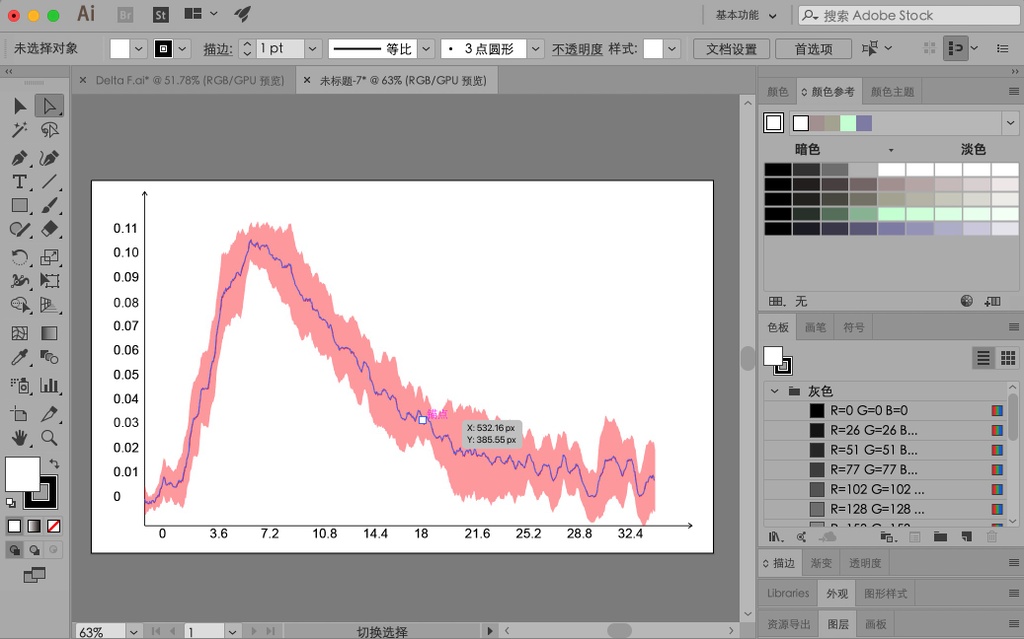1024x639 pixels.
Task: Select the Magic Wand tool
Action: pyautogui.click(x=19, y=130)
